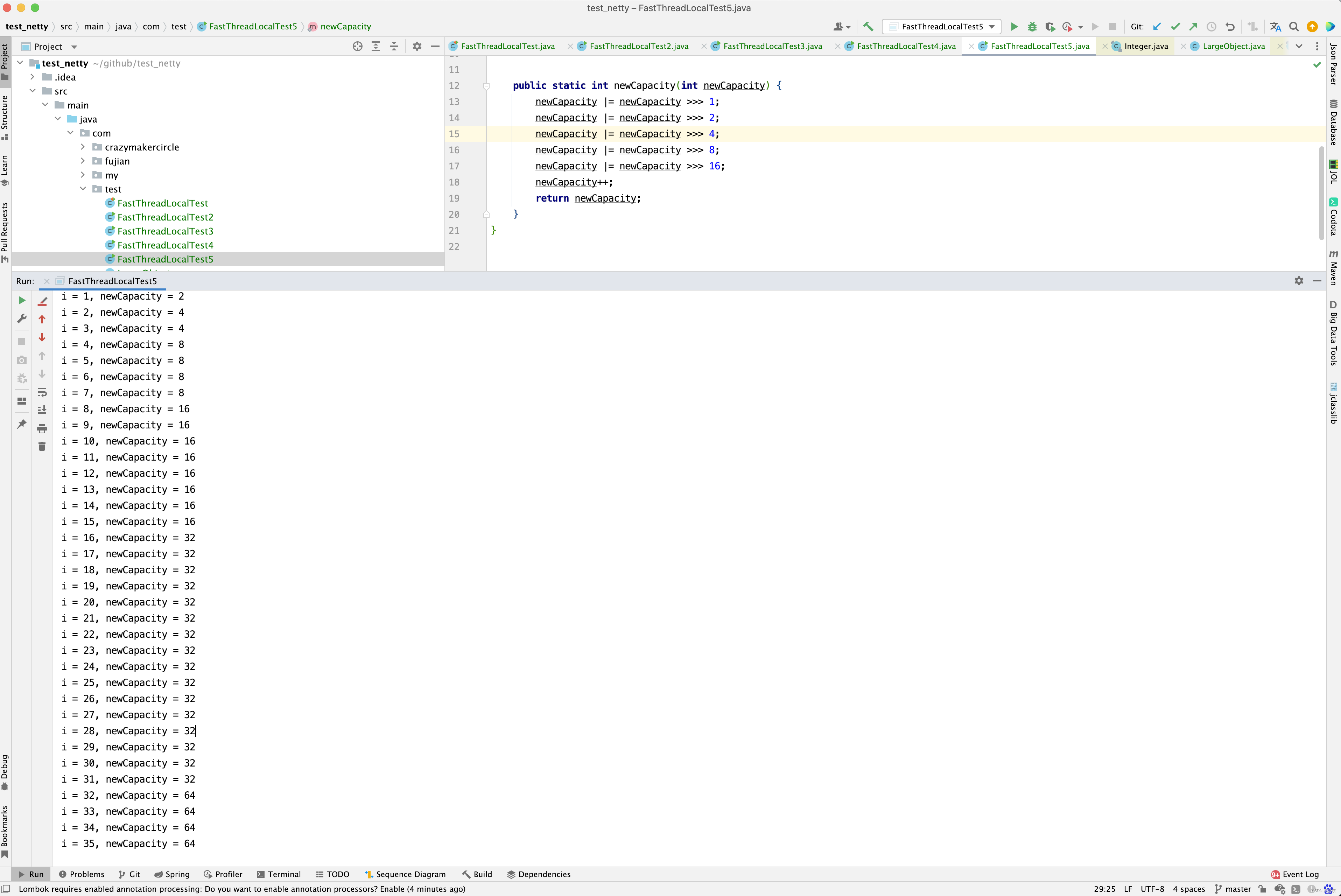
Task: Click the print icon in Run panel
Action: click(42, 428)
